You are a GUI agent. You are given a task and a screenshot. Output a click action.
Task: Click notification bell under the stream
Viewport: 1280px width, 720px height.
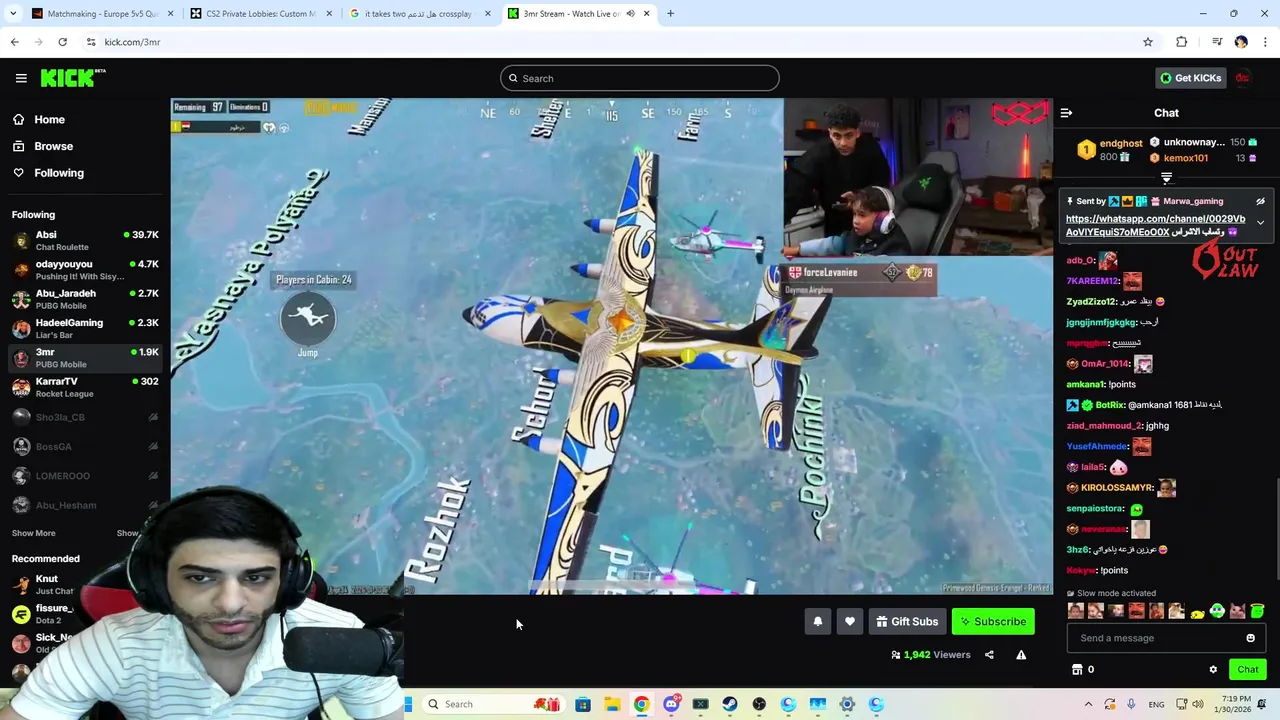tap(817, 622)
